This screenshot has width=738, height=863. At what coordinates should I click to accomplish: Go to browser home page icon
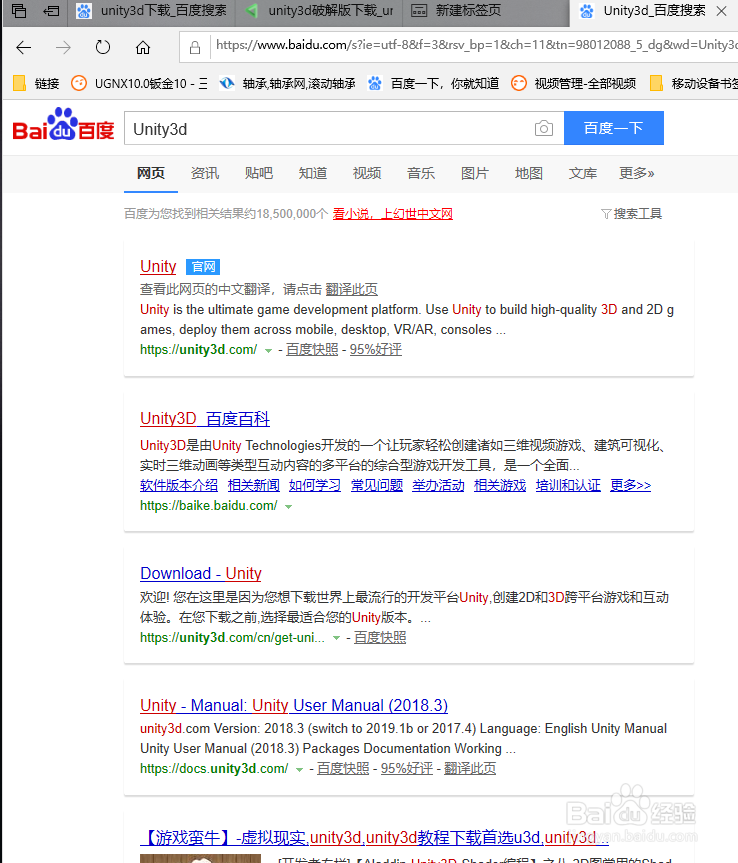tap(143, 48)
